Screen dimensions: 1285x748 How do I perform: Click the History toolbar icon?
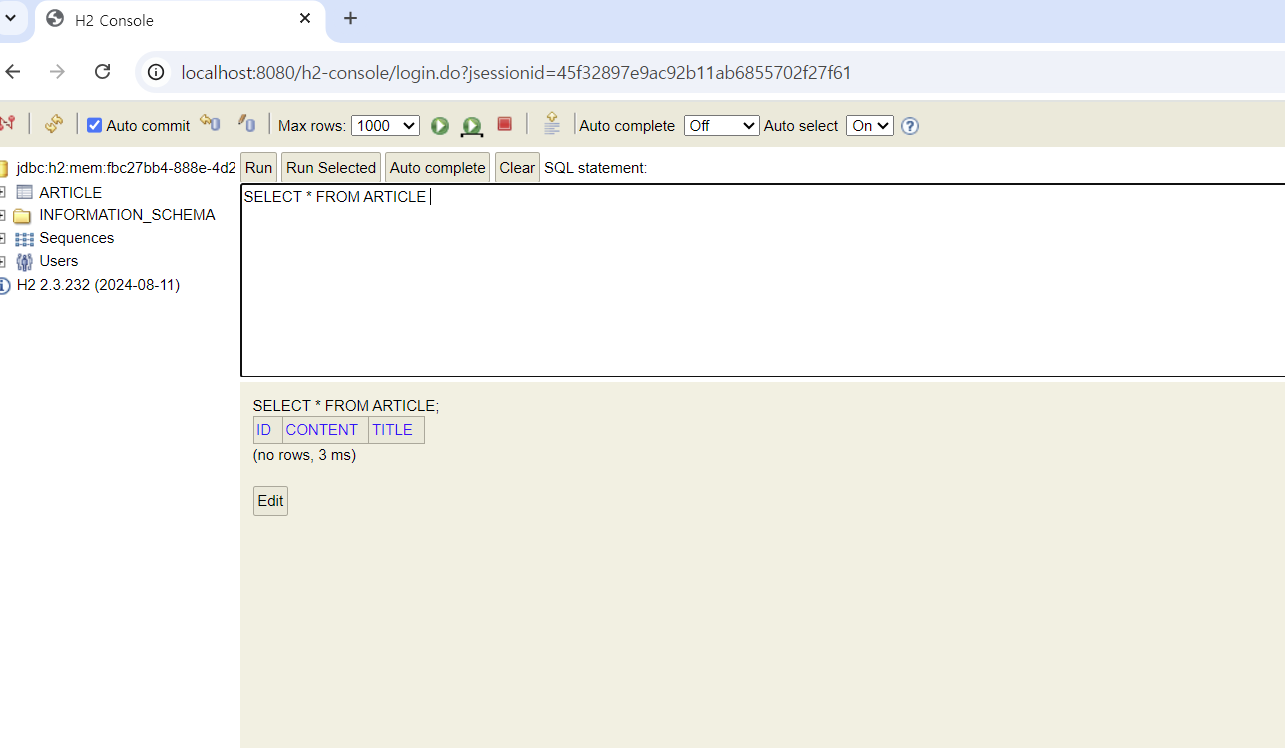pos(551,124)
